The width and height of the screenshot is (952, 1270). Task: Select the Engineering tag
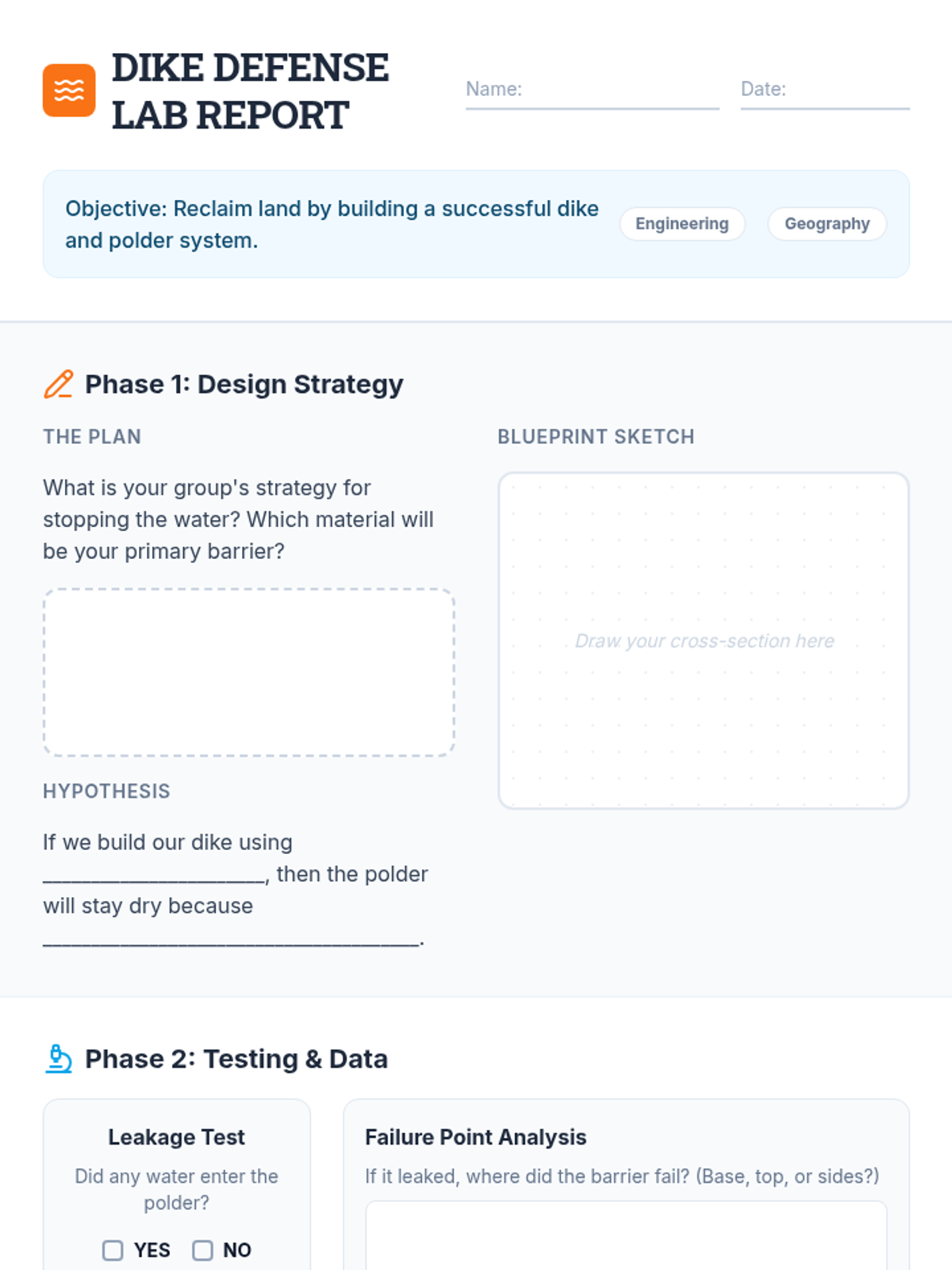tap(681, 224)
